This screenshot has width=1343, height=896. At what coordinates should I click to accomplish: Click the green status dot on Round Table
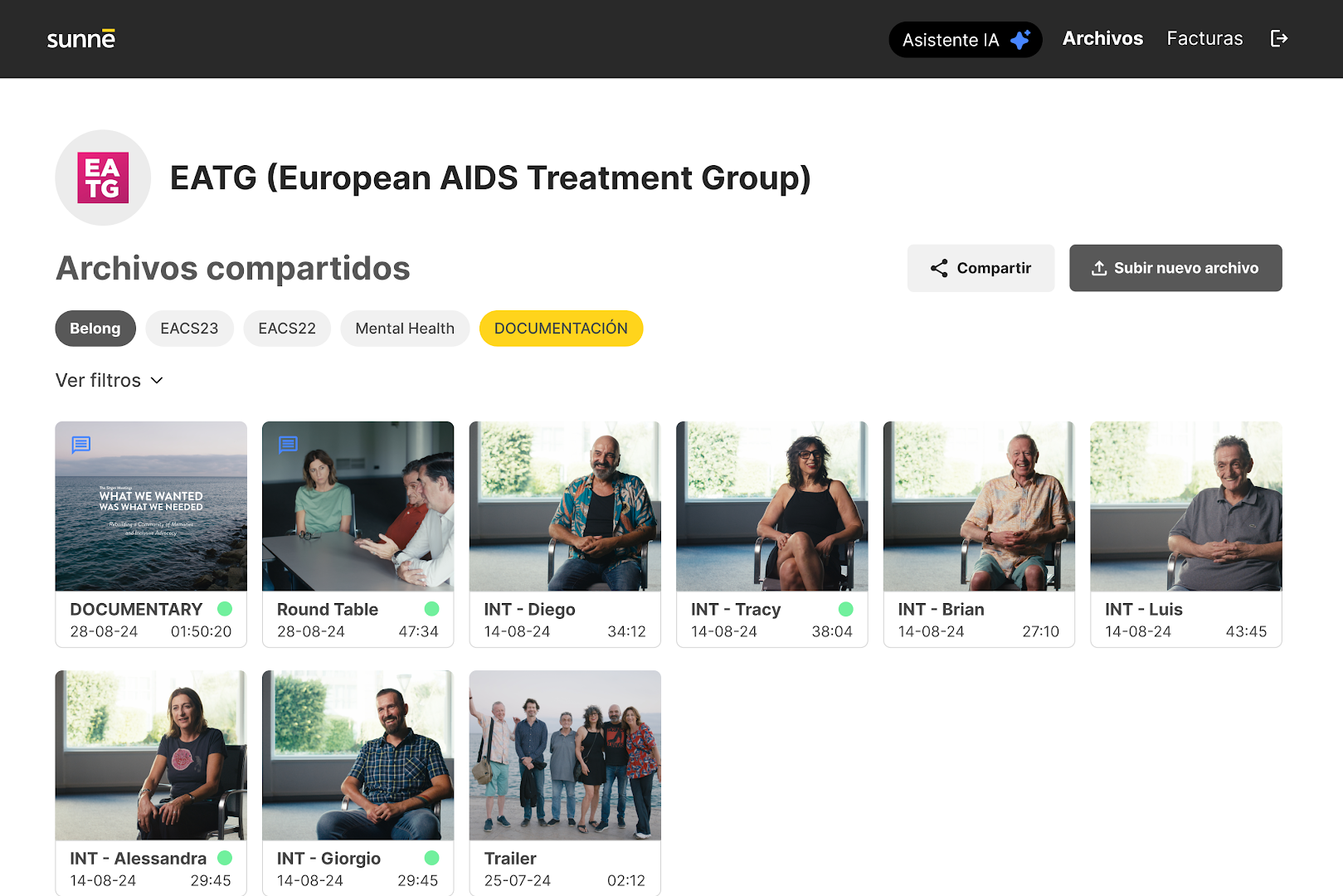tap(431, 609)
